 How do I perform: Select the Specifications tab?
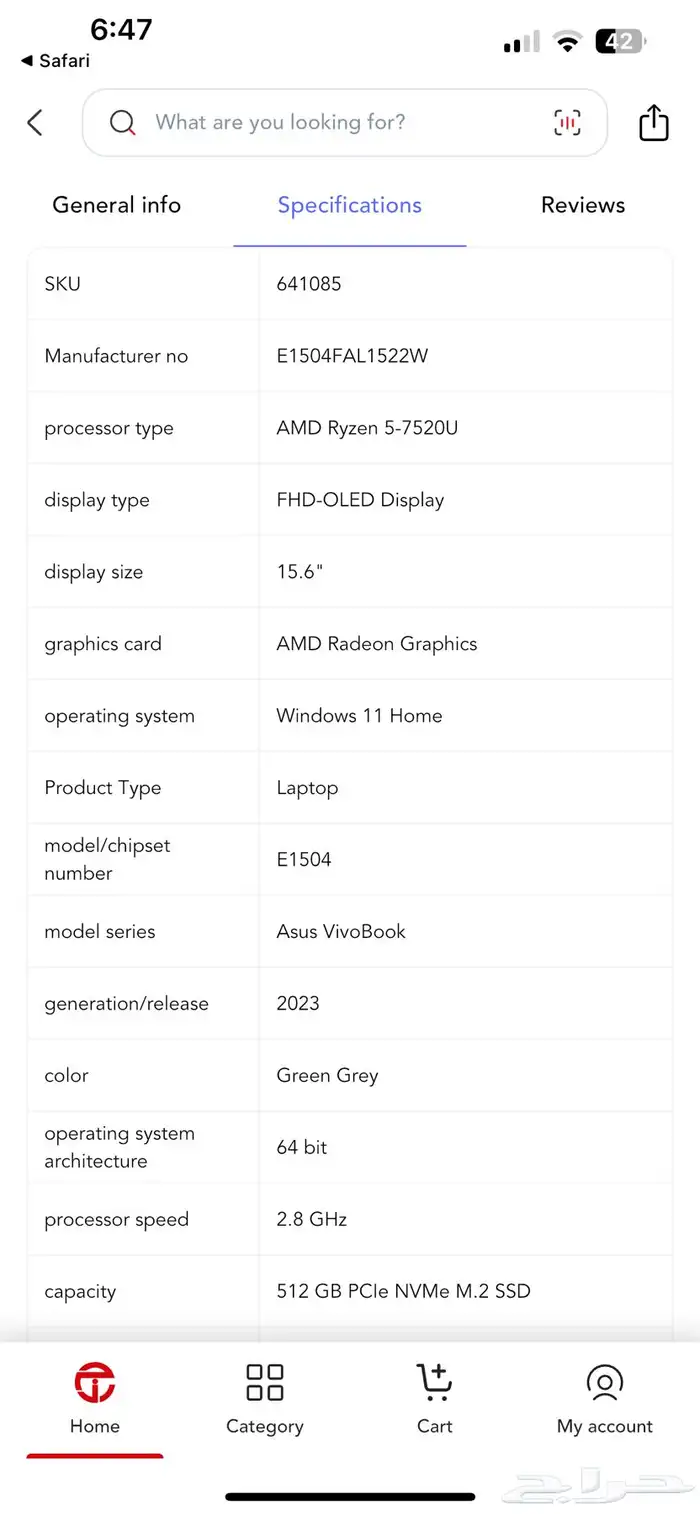(350, 205)
